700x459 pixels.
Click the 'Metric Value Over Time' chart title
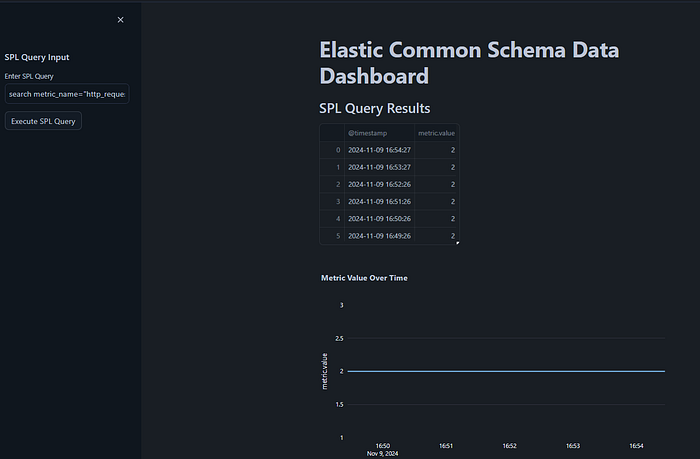coord(364,277)
